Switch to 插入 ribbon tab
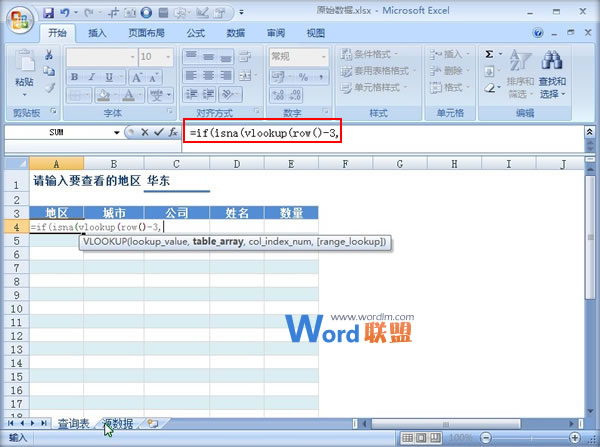This screenshot has height=447, width=600. pyautogui.click(x=97, y=33)
